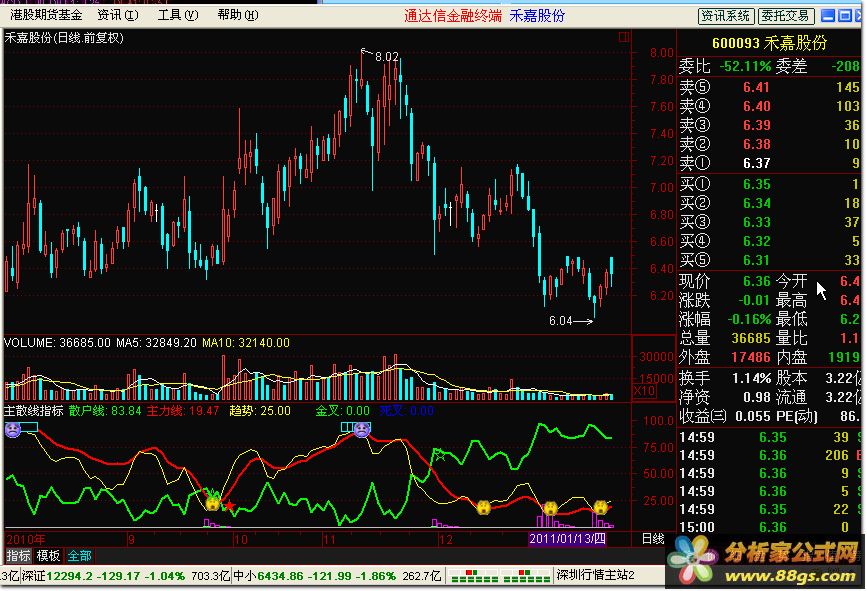Click the 趋势: 25.00 label
Viewport: 867px width, 591px height.
(260, 411)
